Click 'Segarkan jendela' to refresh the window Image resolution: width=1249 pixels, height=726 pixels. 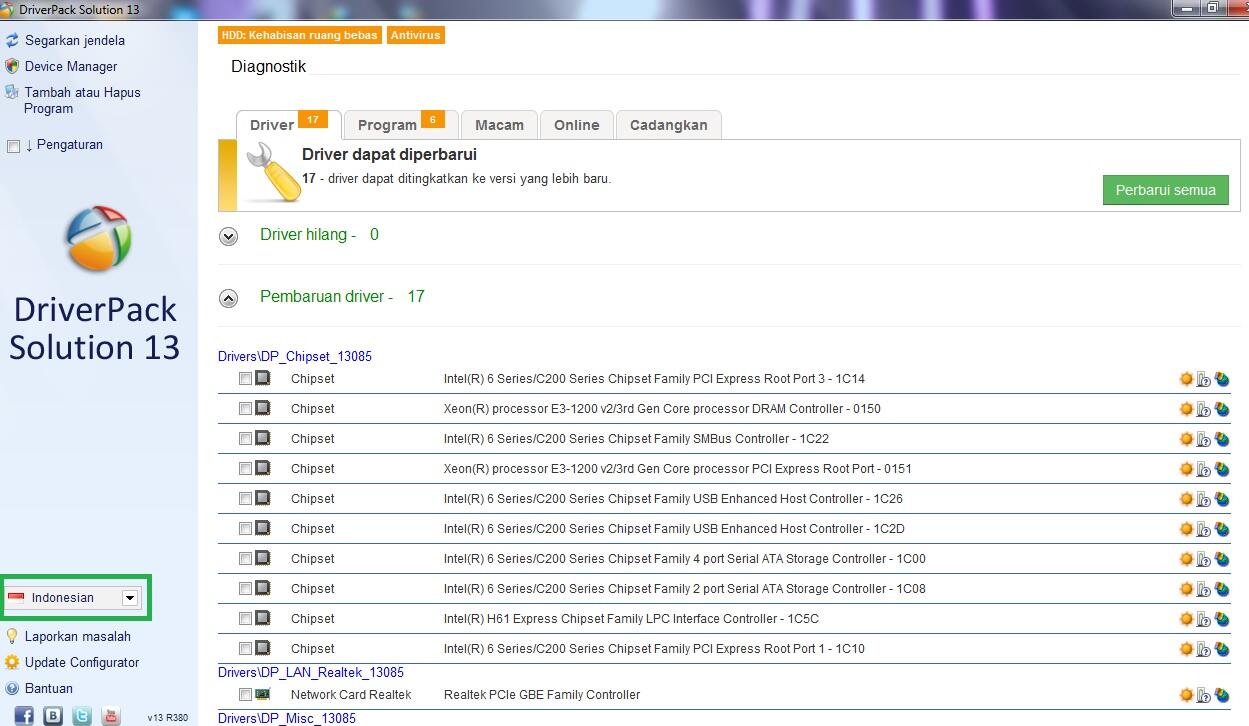click(x=75, y=40)
